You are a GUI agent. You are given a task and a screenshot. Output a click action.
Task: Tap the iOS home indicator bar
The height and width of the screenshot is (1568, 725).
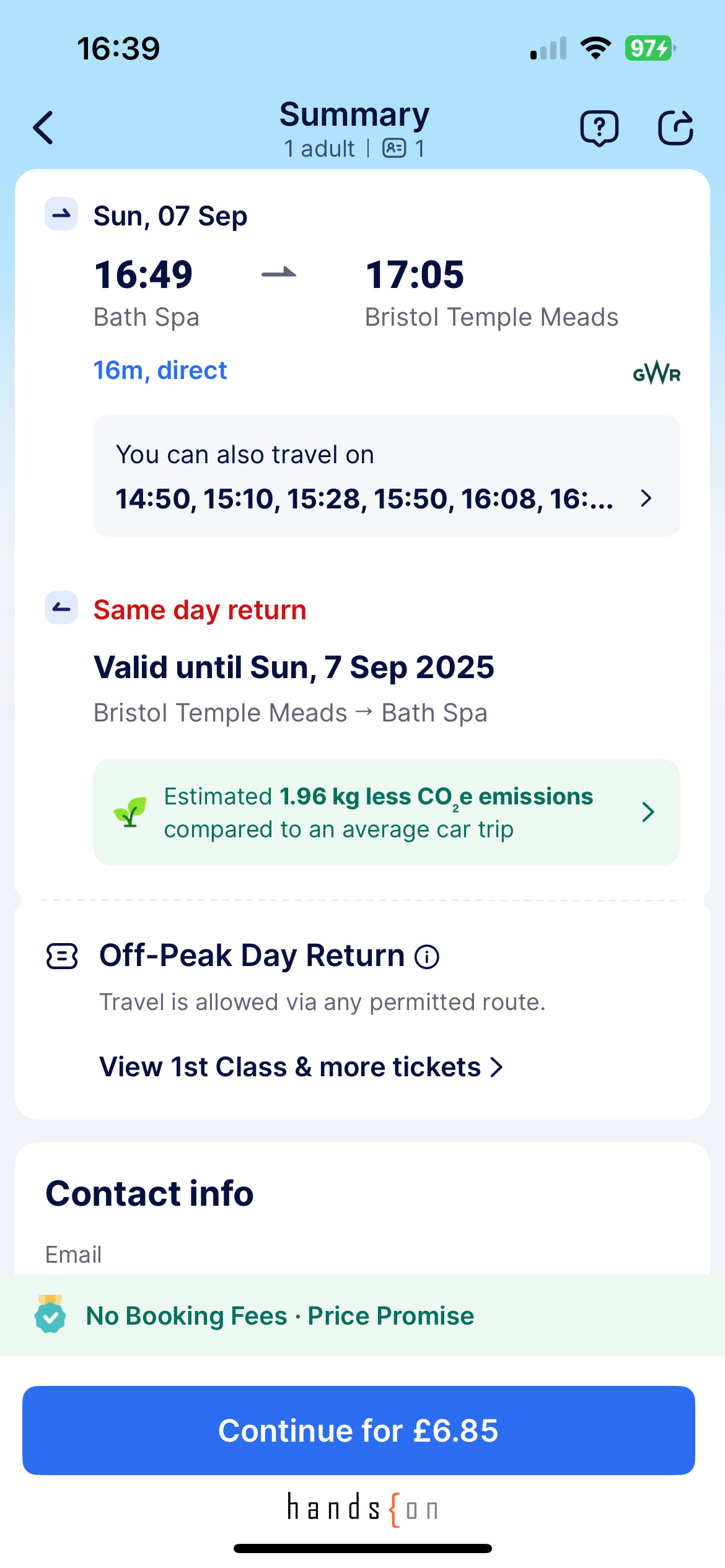[x=362, y=1548]
